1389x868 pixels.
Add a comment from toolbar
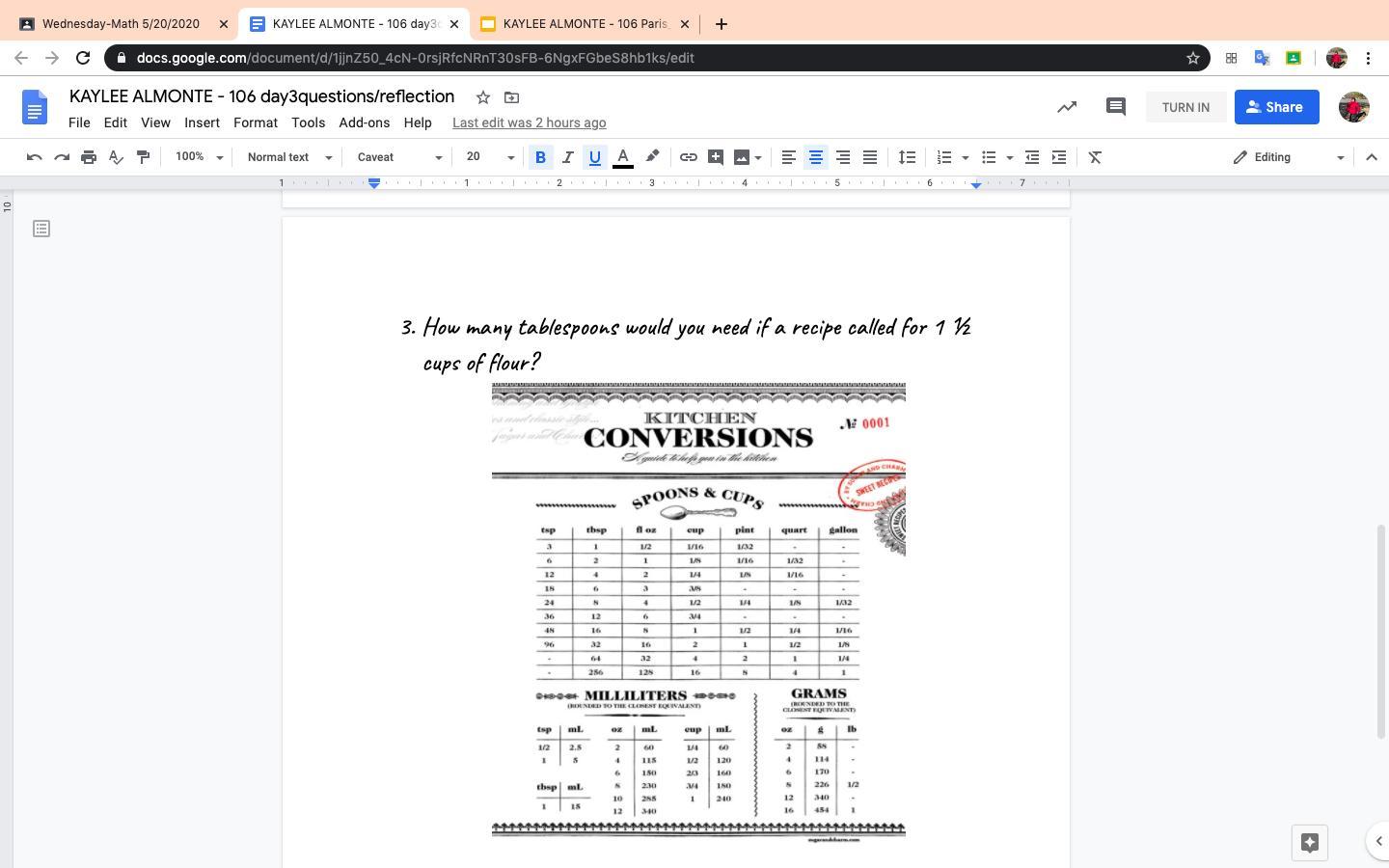tap(716, 157)
